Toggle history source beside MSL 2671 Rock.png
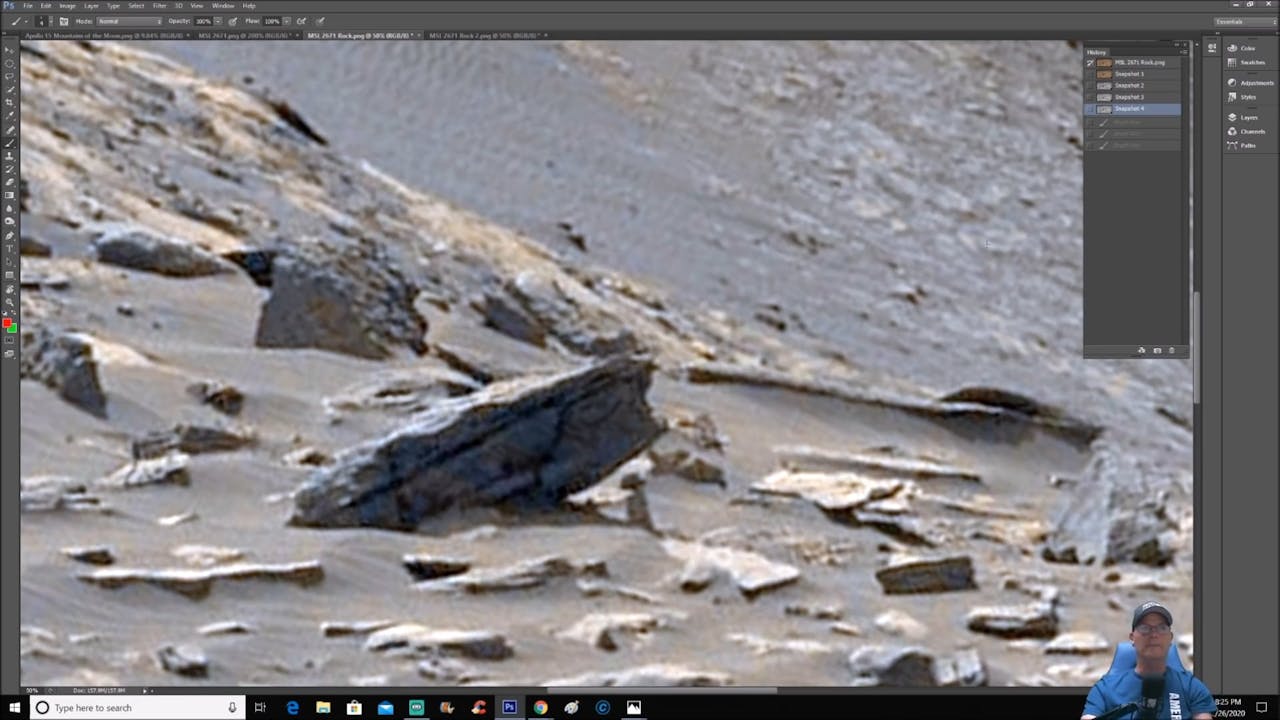Image resolution: width=1280 pixels, height=720 pixels. click(x=1091, y=62)
